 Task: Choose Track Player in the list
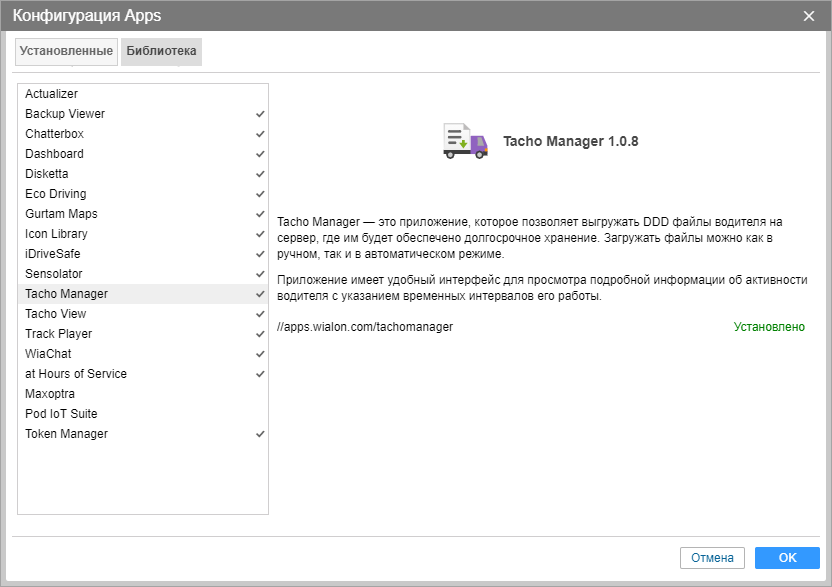[x=143, y=334]
